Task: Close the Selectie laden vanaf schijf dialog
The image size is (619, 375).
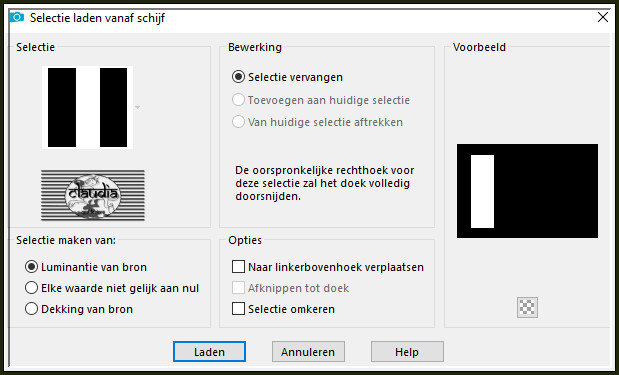Action: (602, 17)
